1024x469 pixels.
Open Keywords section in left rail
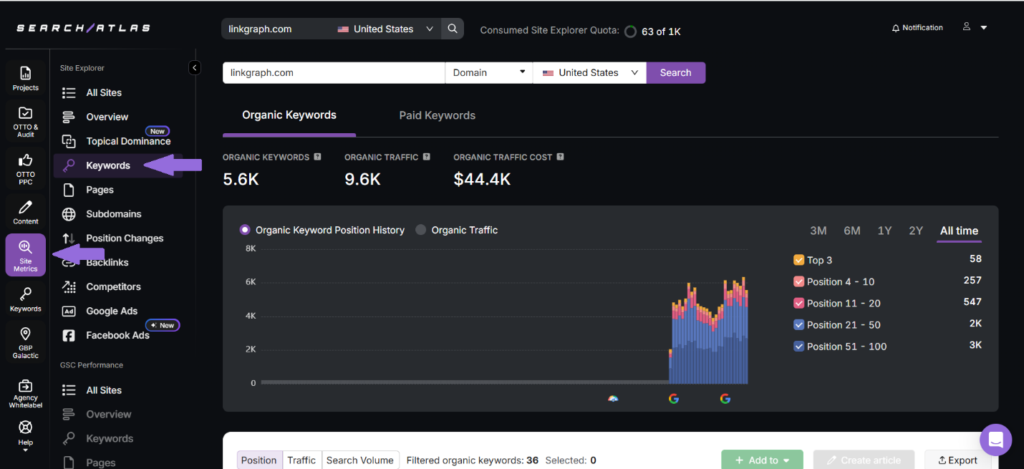(x=25, y=299)
